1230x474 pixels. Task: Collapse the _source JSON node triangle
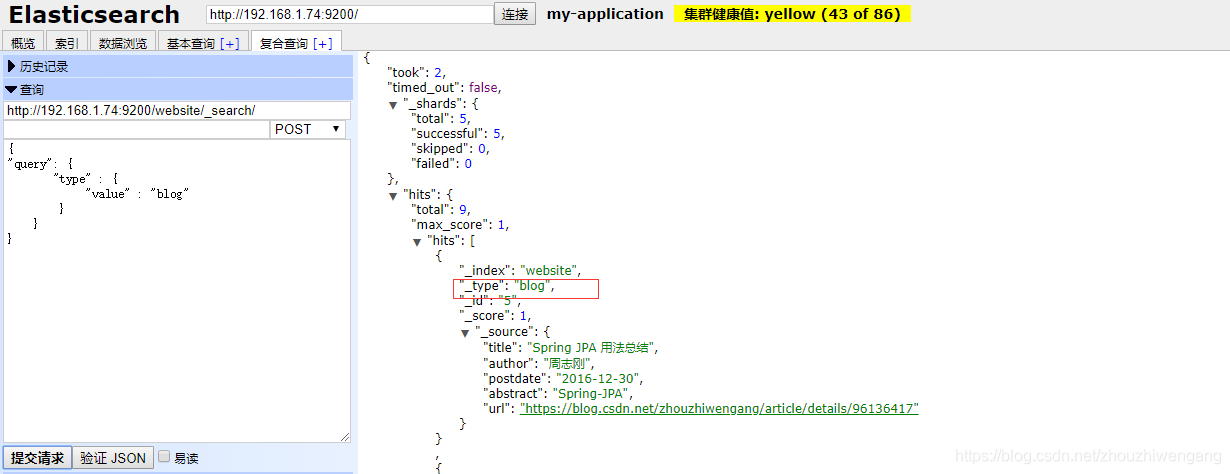pos(466,332)
